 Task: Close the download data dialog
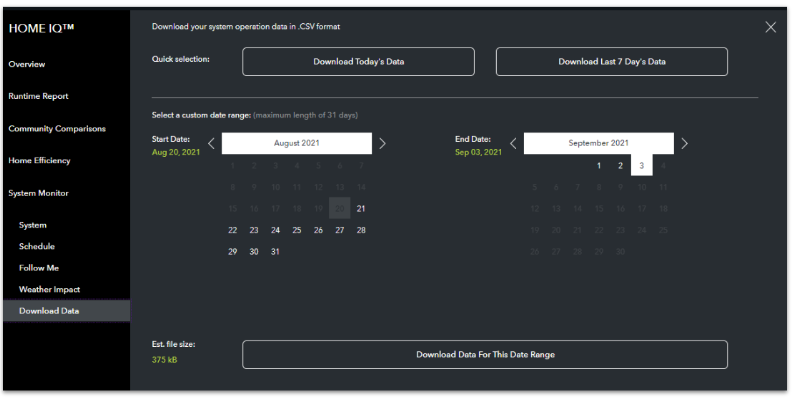click(770, 27)
